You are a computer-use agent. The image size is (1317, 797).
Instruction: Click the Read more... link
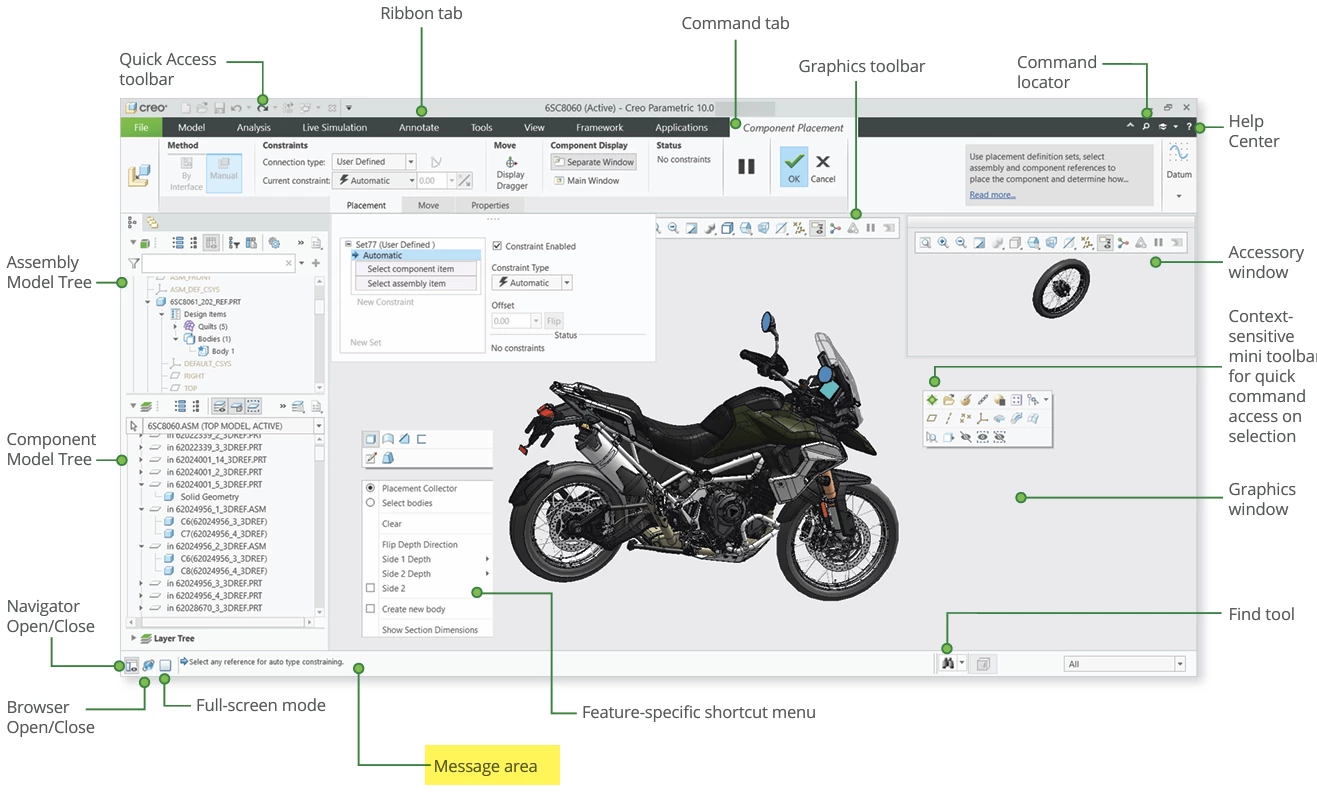992,195
